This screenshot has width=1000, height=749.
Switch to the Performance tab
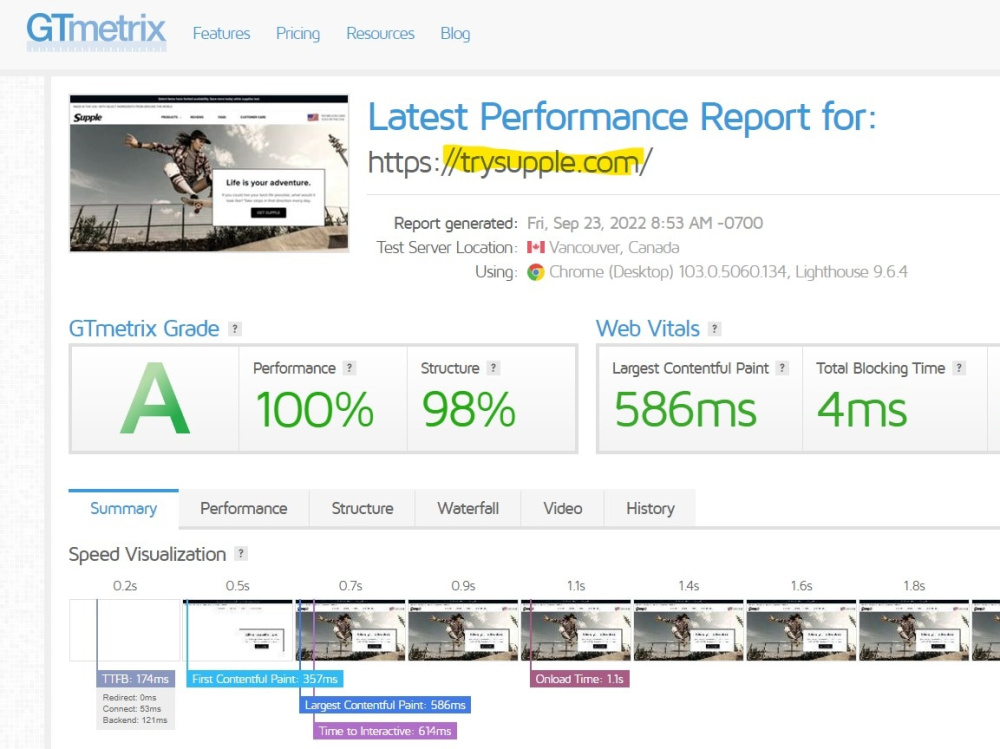244,508
